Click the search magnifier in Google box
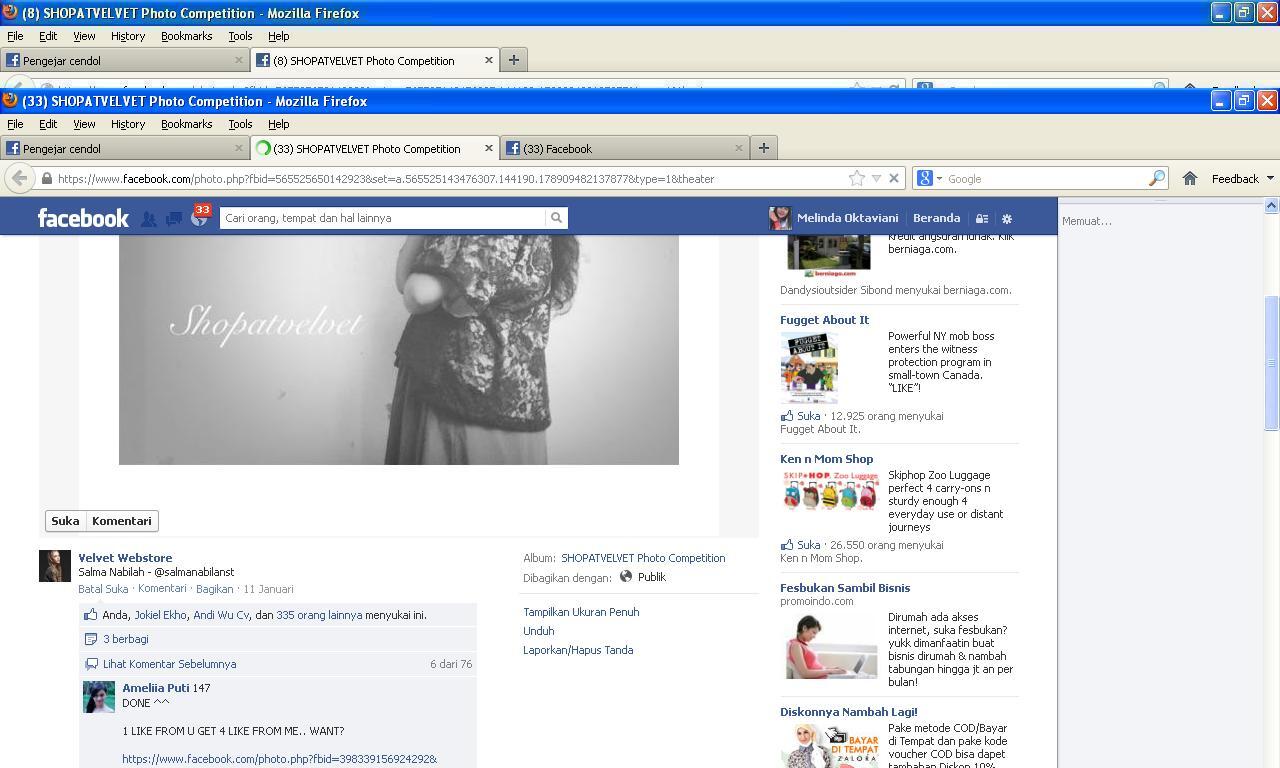1280x768 pixels. pos(1157,178)
